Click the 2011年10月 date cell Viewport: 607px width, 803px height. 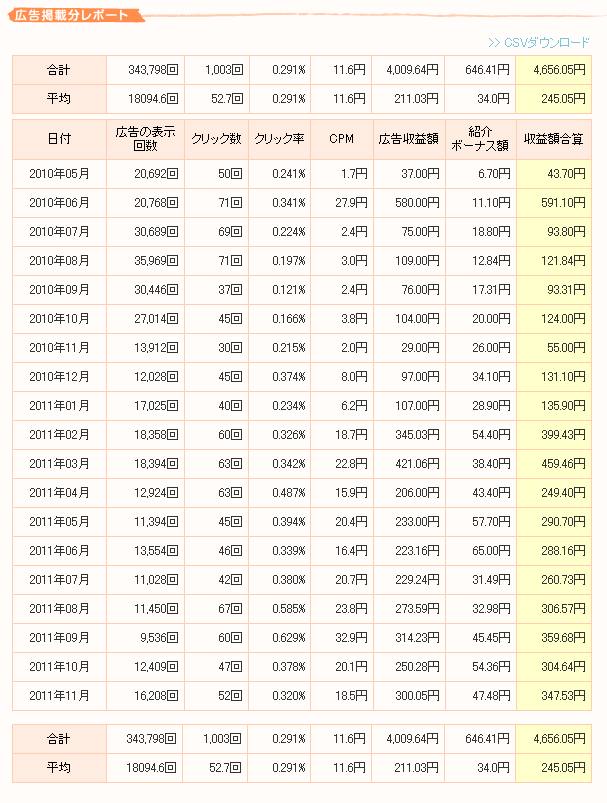click(x=59, y=667)
